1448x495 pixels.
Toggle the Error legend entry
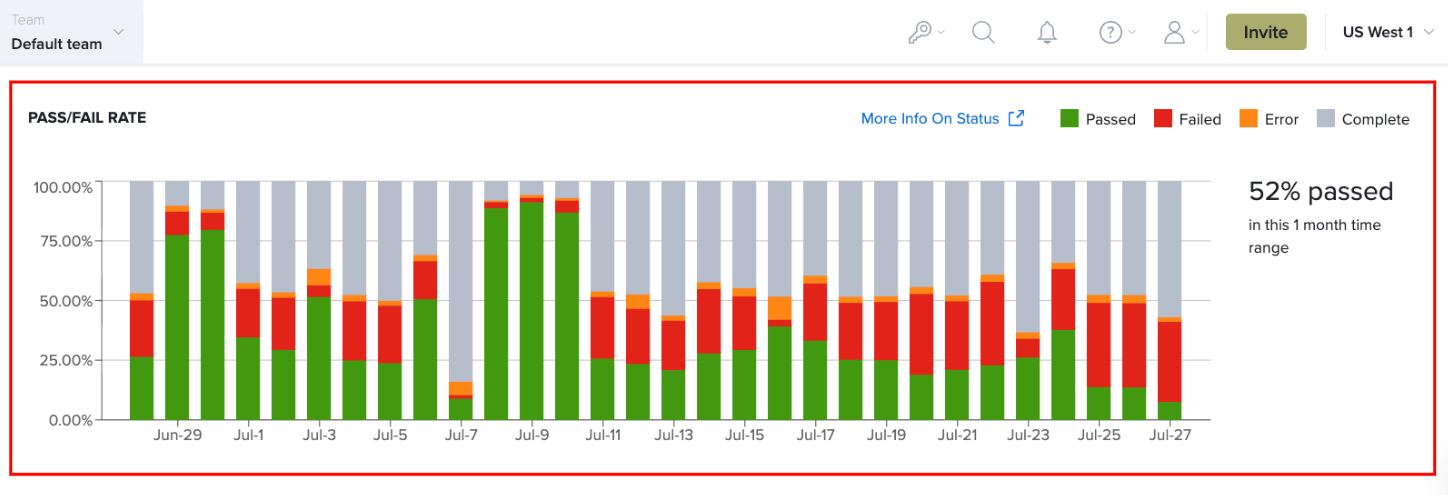pyautogui.click(x=1269, y=119)
